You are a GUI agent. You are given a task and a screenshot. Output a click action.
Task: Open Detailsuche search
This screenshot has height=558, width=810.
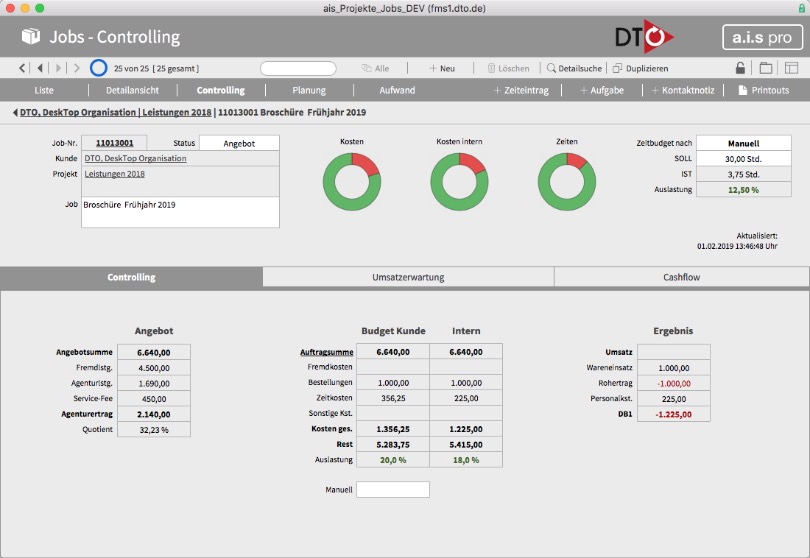click(574, 68)
